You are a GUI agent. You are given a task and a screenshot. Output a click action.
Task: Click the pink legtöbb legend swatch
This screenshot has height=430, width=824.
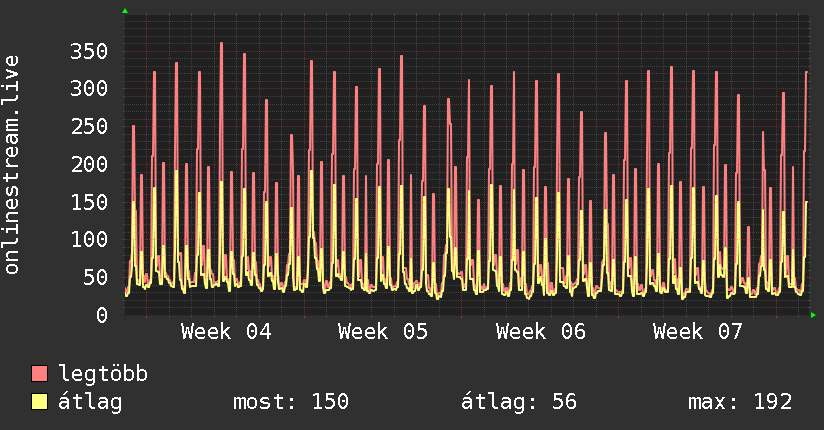click(x=39, y=373)
